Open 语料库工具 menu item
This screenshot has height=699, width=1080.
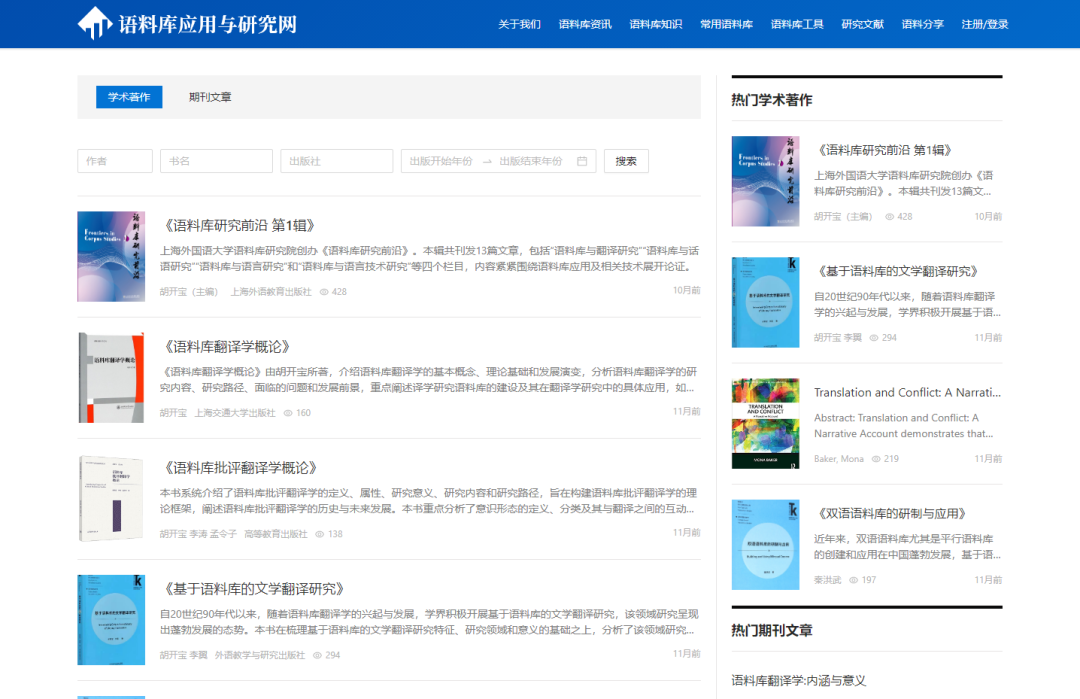[797, 24]
